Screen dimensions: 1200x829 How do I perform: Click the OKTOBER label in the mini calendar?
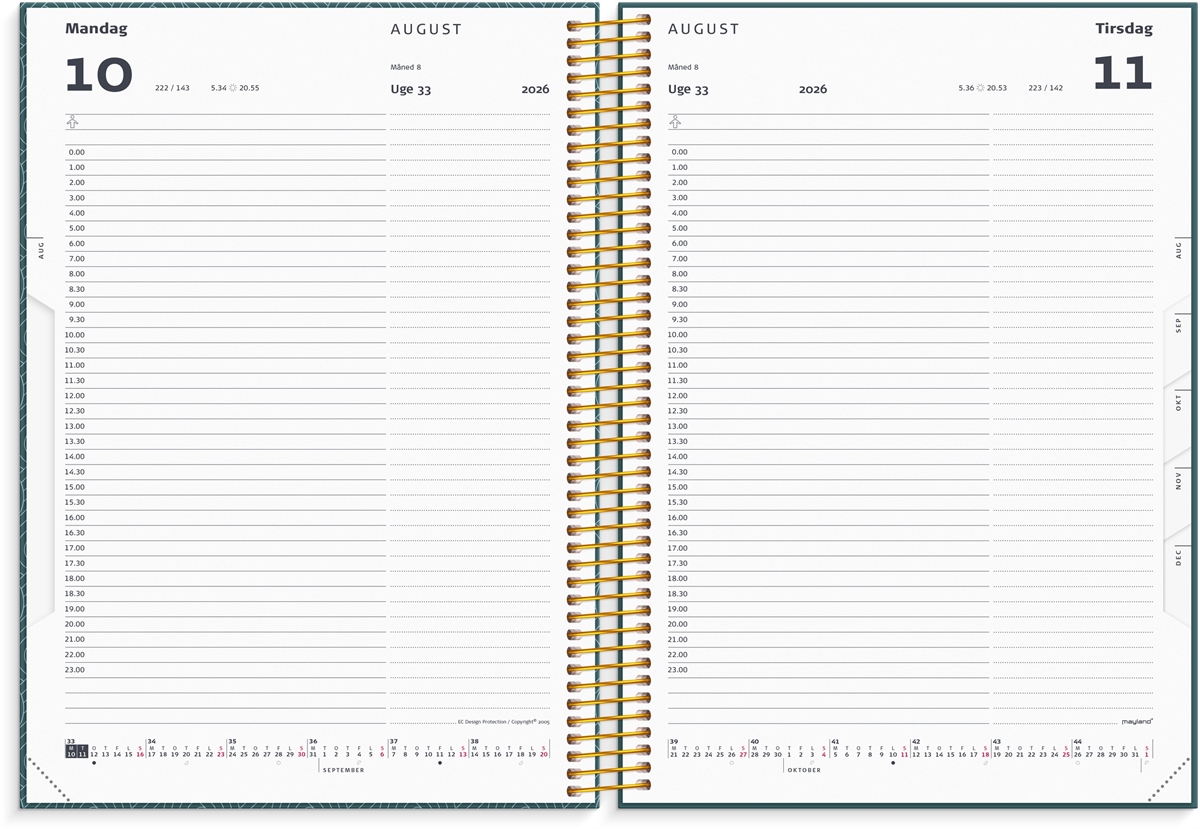point(803,770)
